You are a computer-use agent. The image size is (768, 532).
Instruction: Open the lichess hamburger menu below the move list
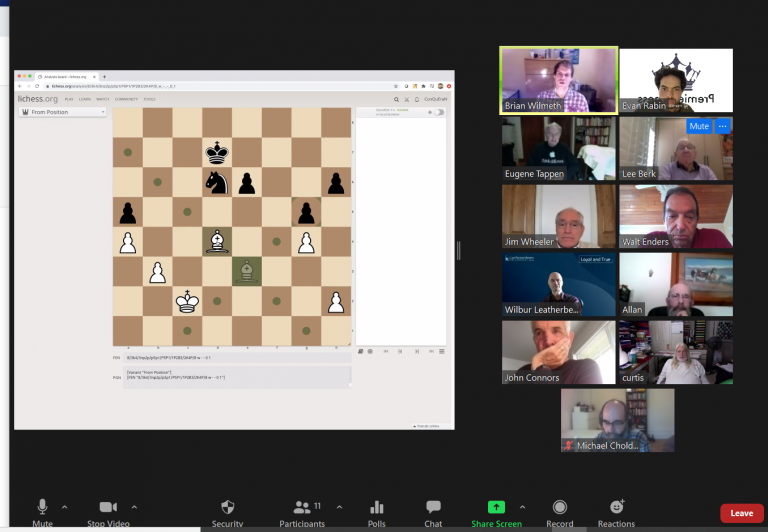click(x=442, y=351)
